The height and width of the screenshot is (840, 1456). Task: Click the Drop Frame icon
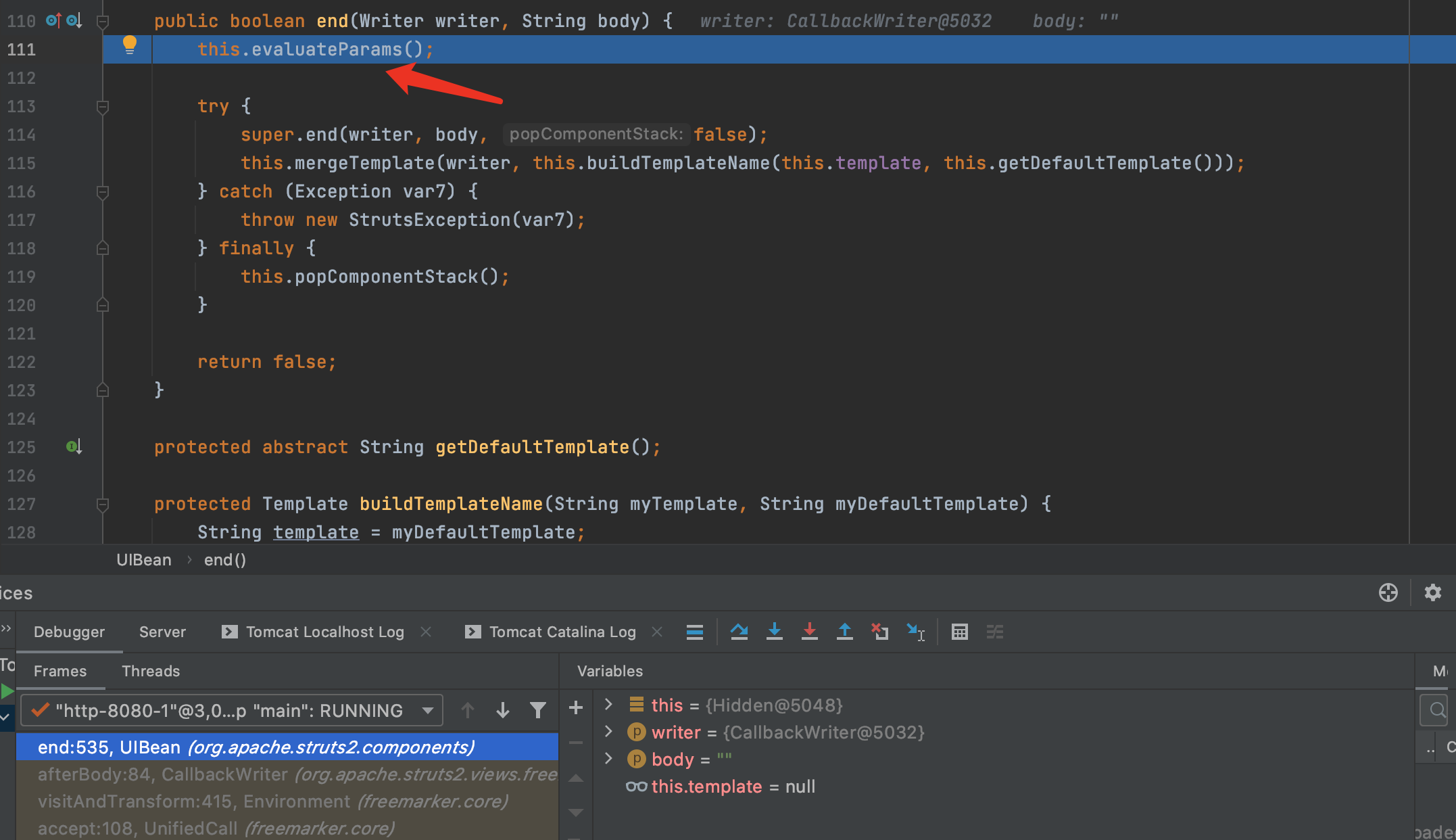pyautogui.click(x=879, y=632)
